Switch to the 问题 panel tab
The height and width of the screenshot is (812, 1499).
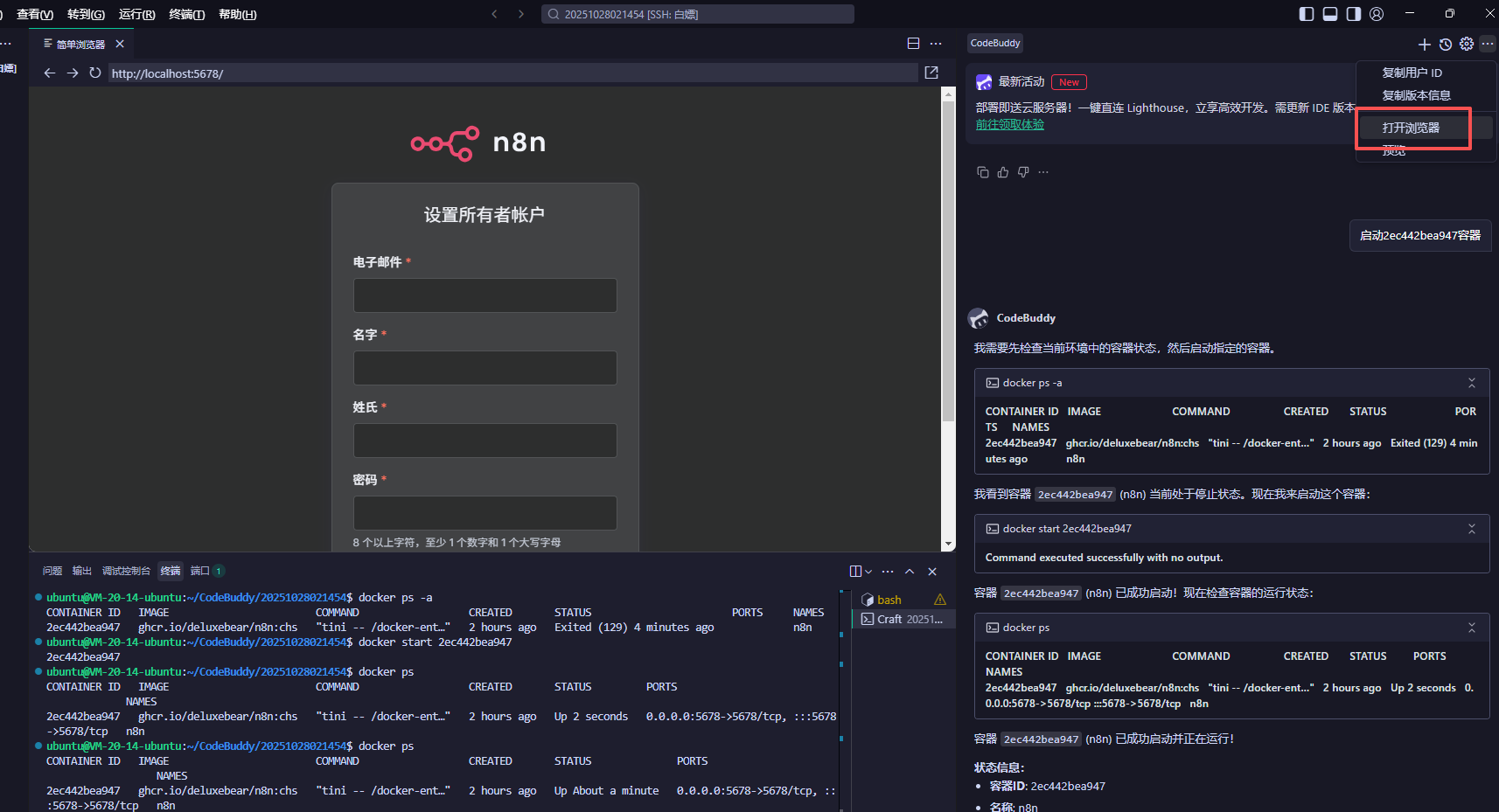pos(52,571)
